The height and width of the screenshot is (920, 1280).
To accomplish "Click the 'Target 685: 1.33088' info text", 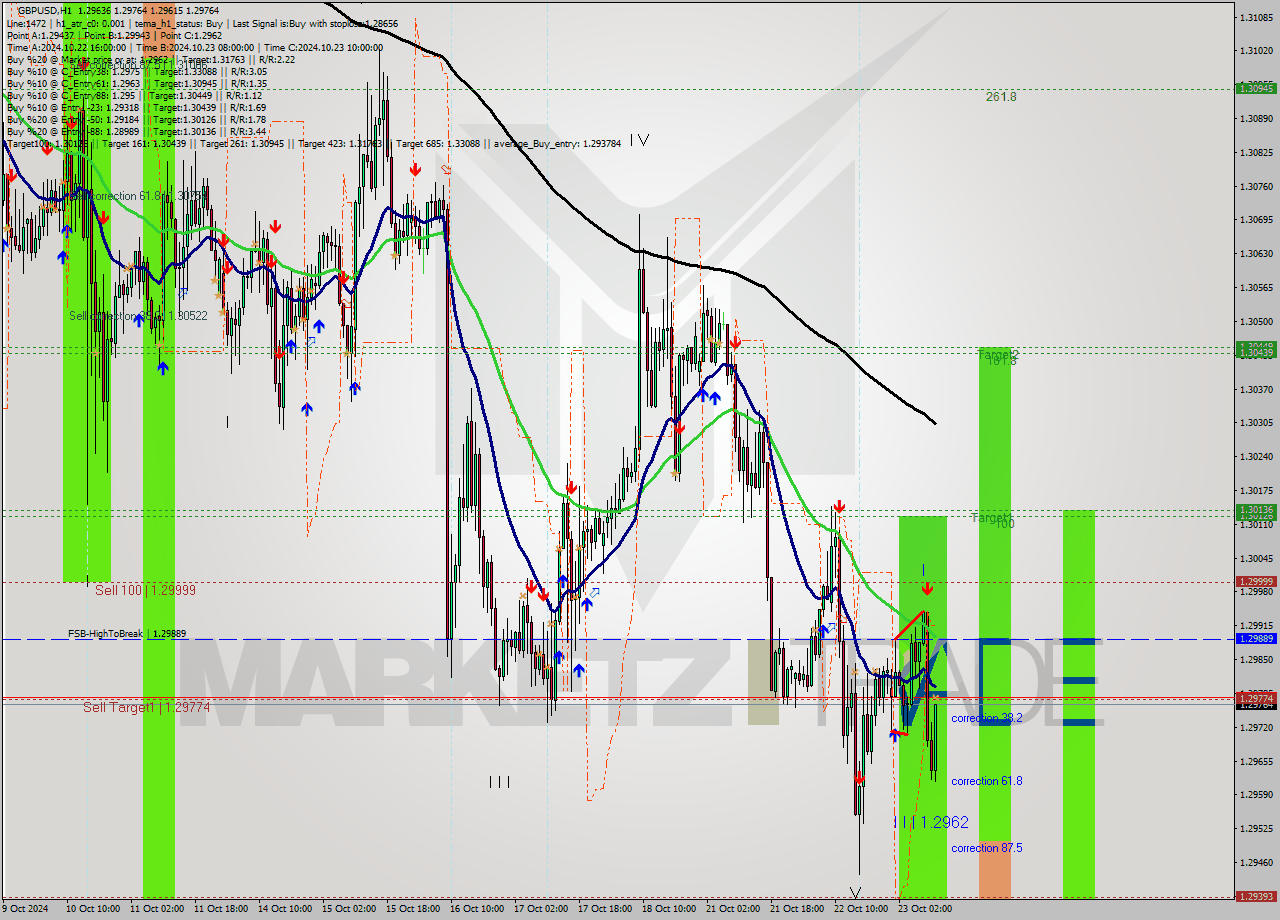I will click(438, 143).
